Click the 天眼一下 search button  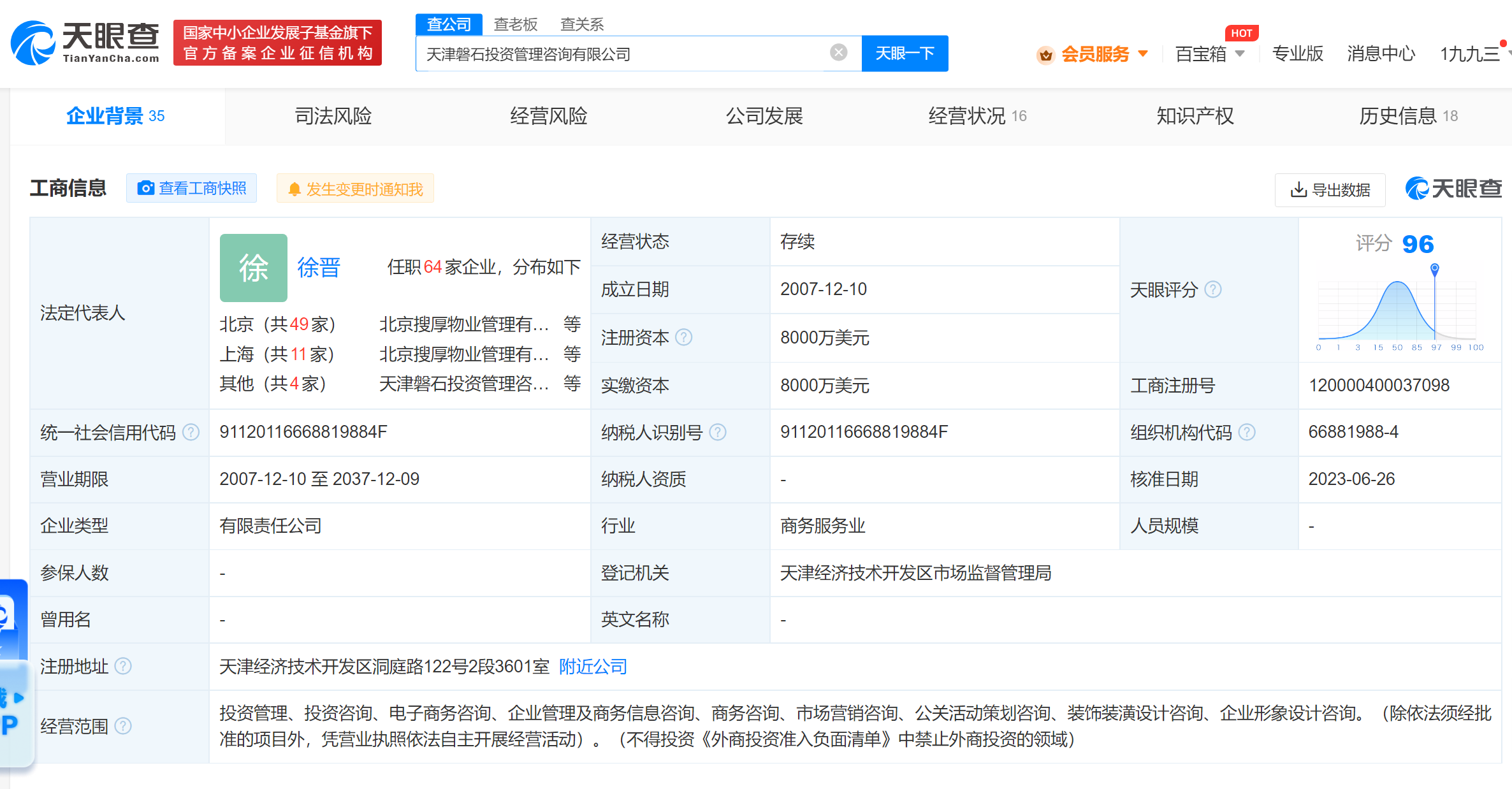click(905, 54)
